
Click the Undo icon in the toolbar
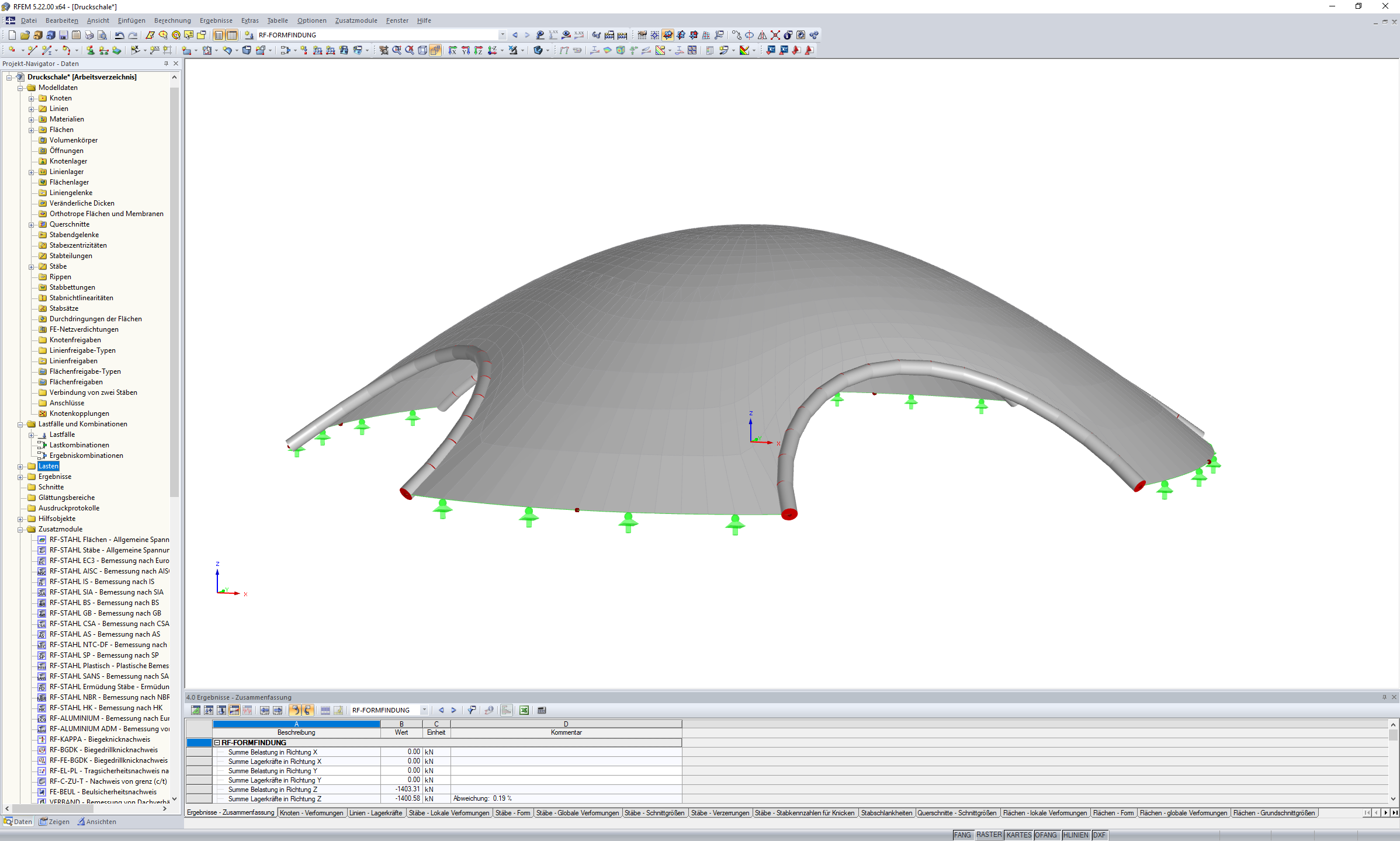pyautogui.click(x=119, y=35)
